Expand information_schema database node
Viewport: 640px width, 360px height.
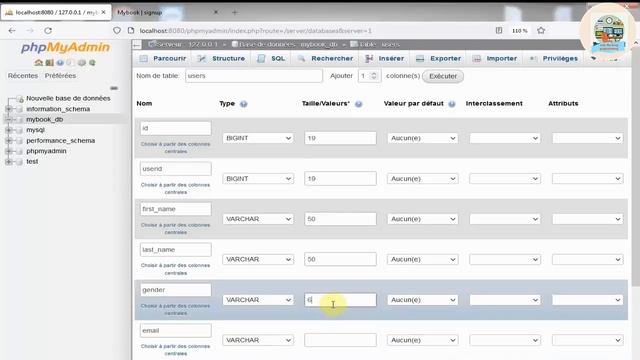pos(9,109)
